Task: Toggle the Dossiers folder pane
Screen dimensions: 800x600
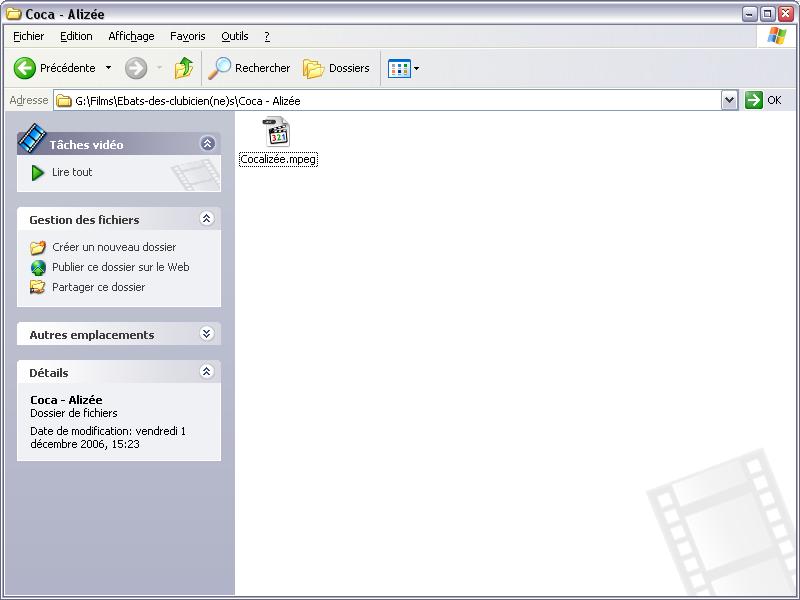Action: pyautogui.click(x=336, y=68)
